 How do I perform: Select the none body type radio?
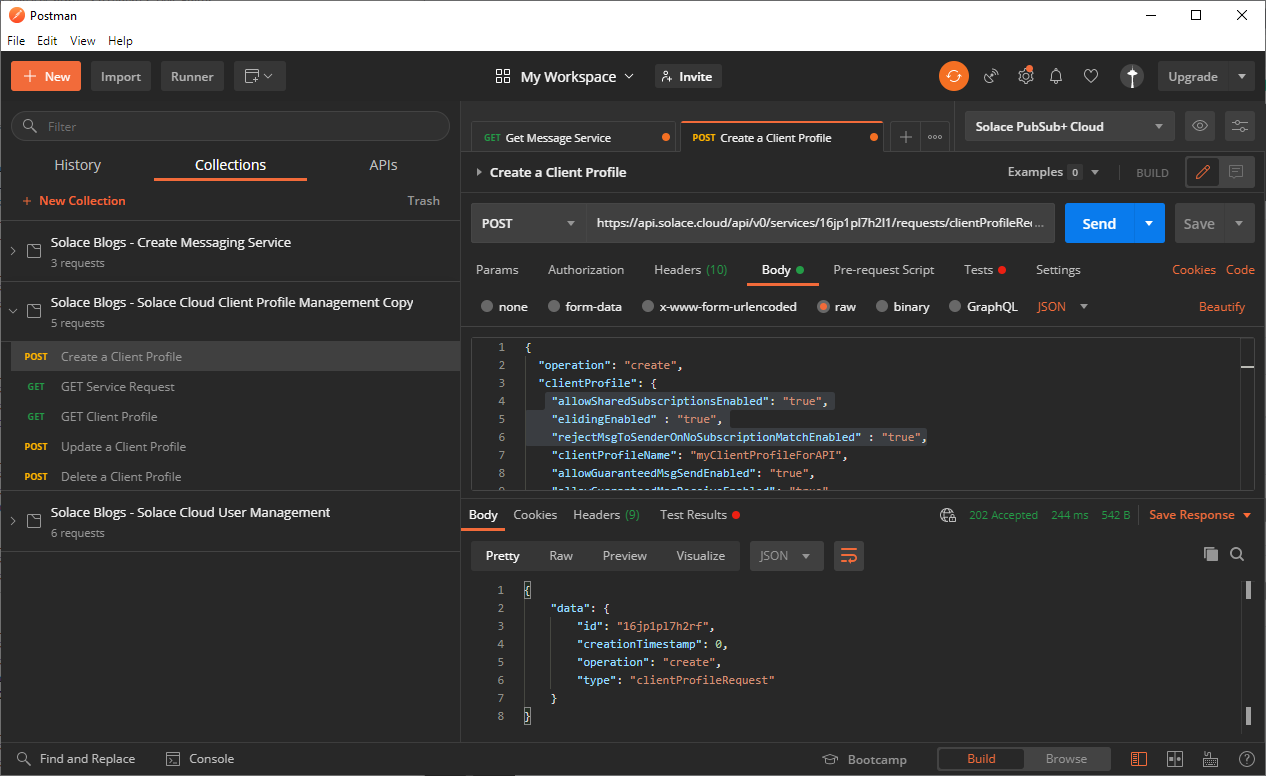click(487, 307)
